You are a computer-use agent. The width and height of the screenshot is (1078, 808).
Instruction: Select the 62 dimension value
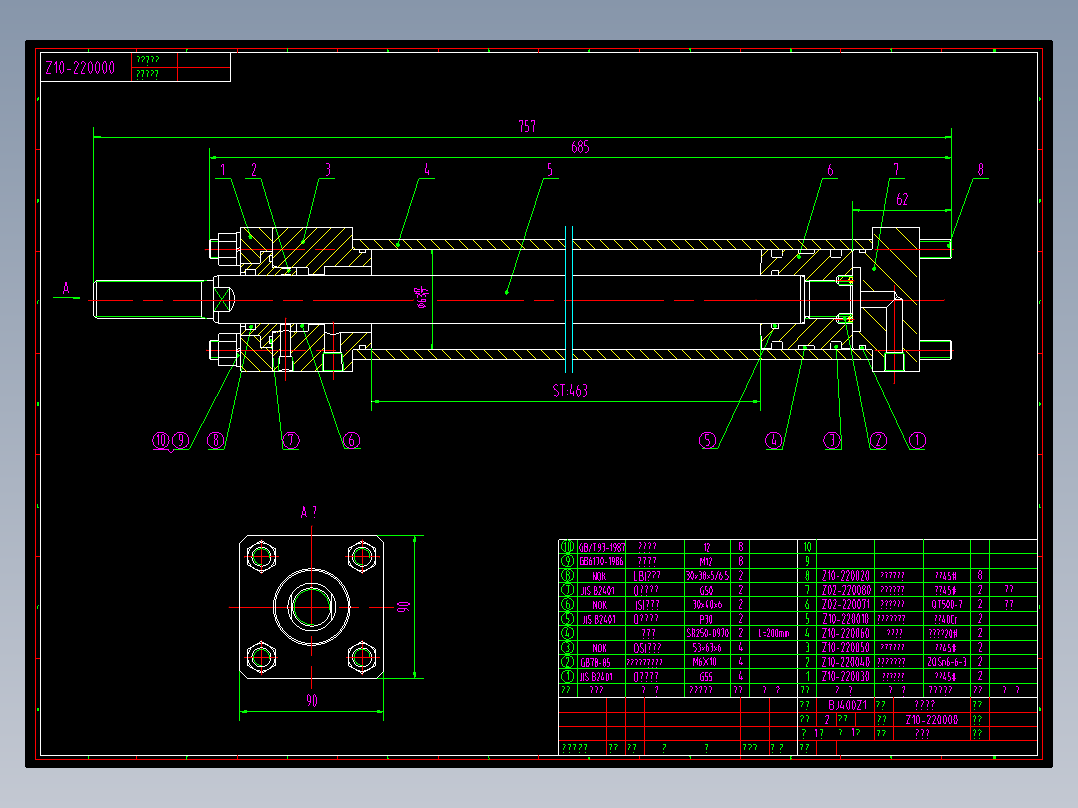pyautogui.click(x=902, y=199)
